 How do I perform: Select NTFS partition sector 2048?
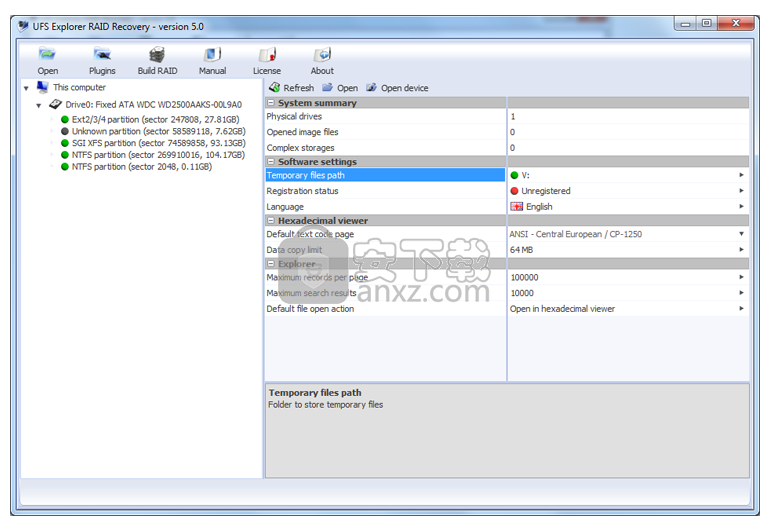point(142,167)
